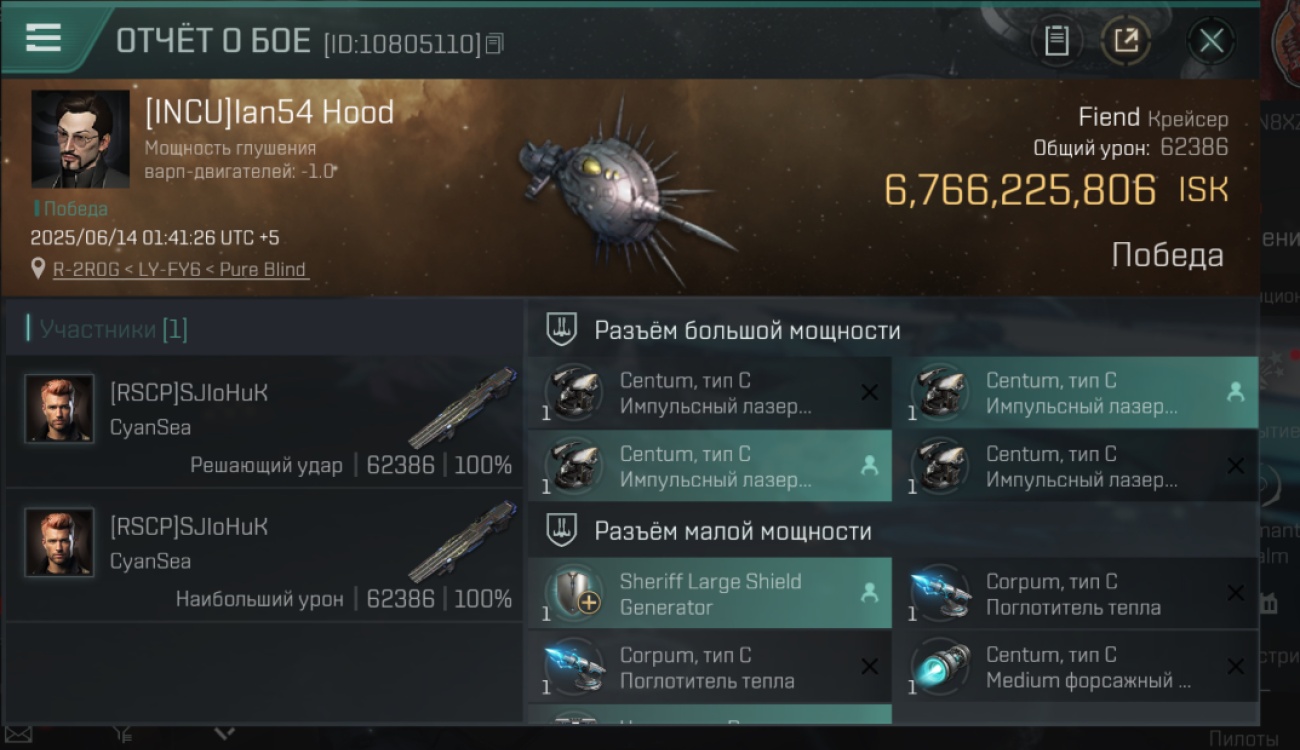Open mail icon in bottom bar
Viewport: 1300px width, 750px height.
click(x=18, y=735)
